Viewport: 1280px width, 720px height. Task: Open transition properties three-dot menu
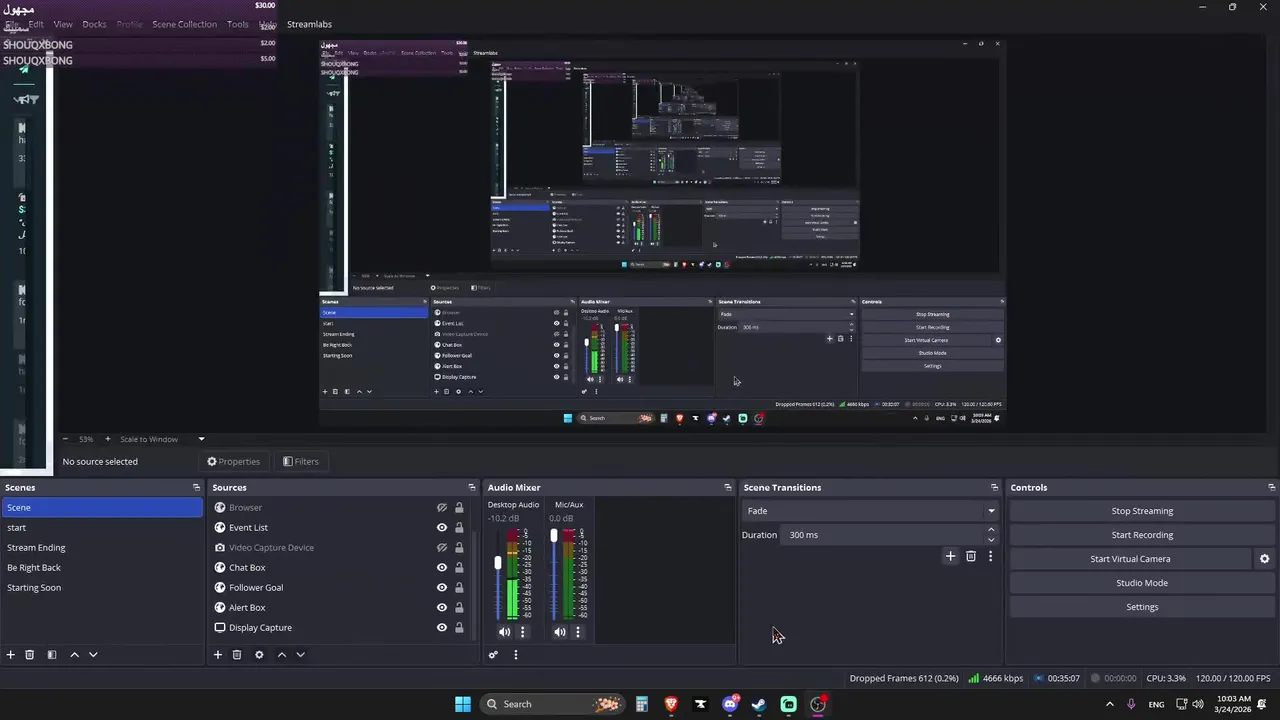click(x=990, y=556)
